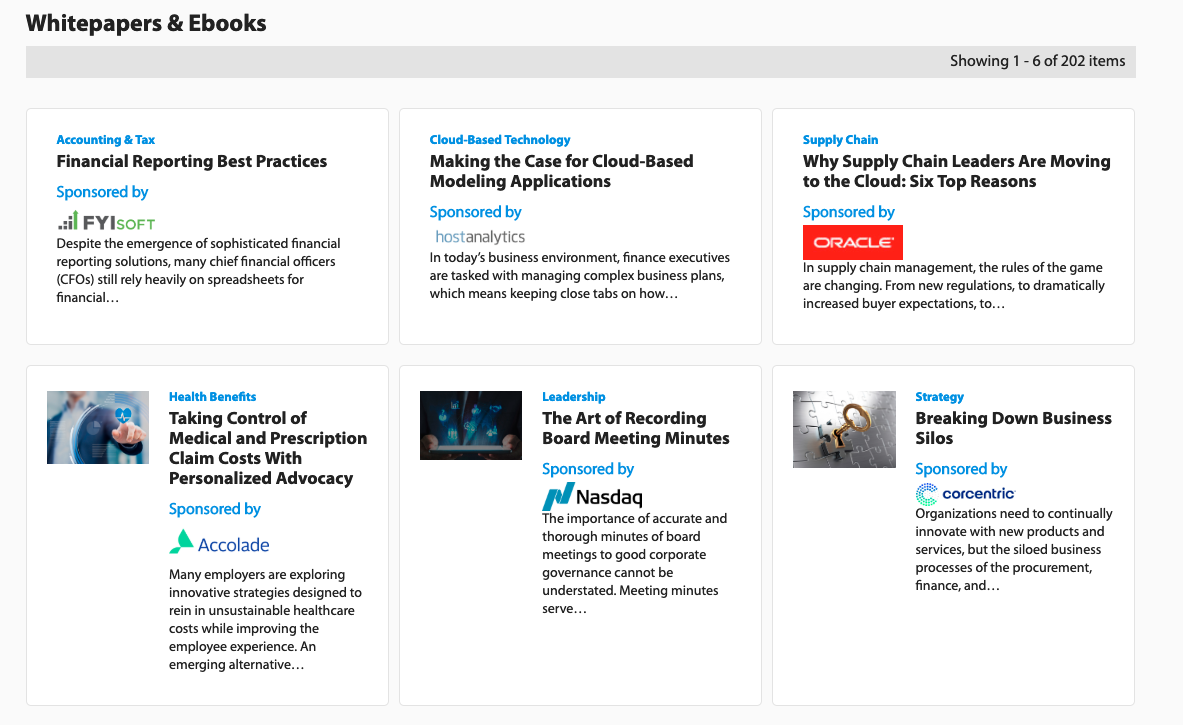This screenshot has height=725, width=1183.
Task: Click 'Sponsored by' text above Nasdaq logo
Action: (x=588, y=469)
